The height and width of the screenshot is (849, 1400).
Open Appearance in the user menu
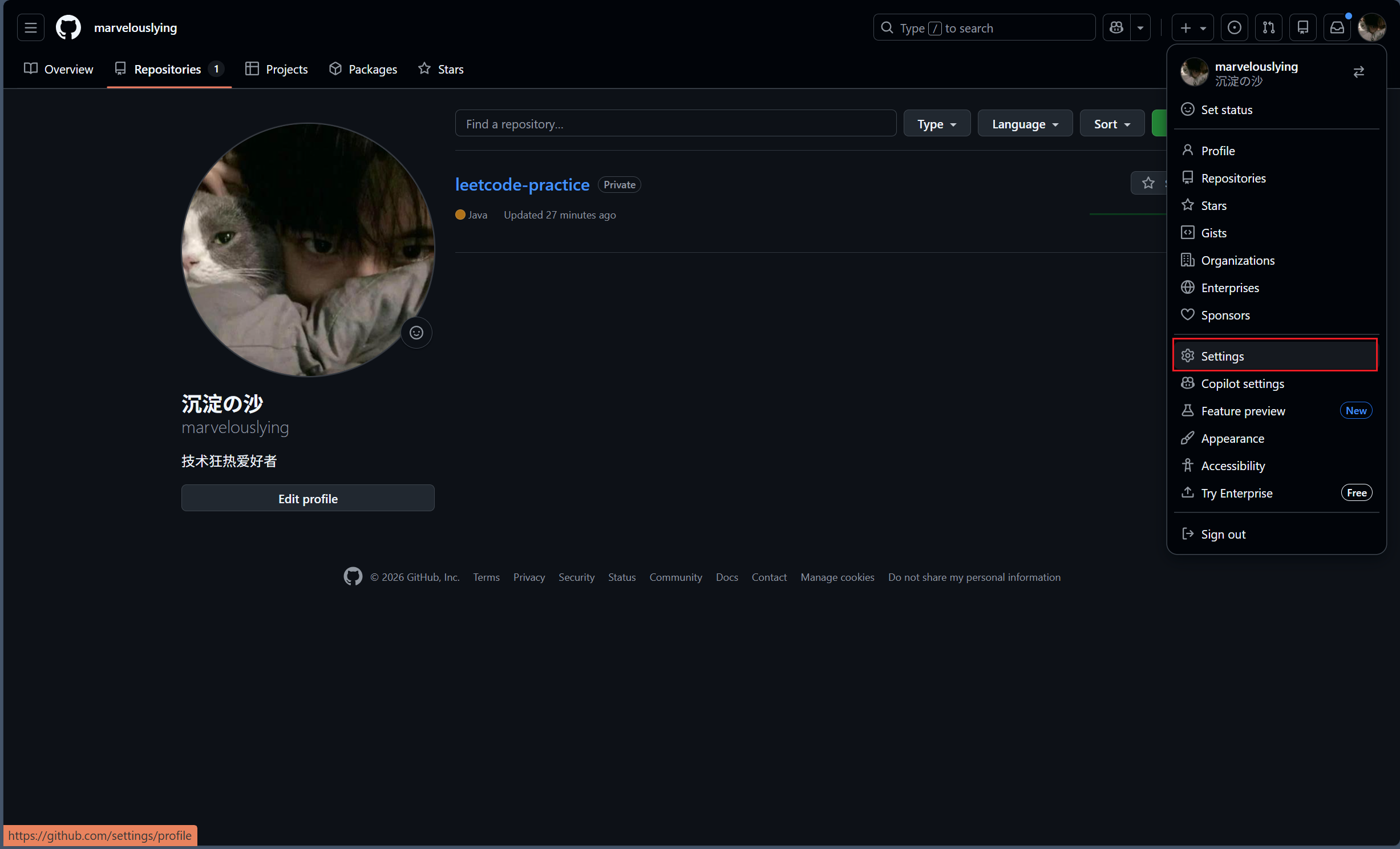pos(1232,438)
